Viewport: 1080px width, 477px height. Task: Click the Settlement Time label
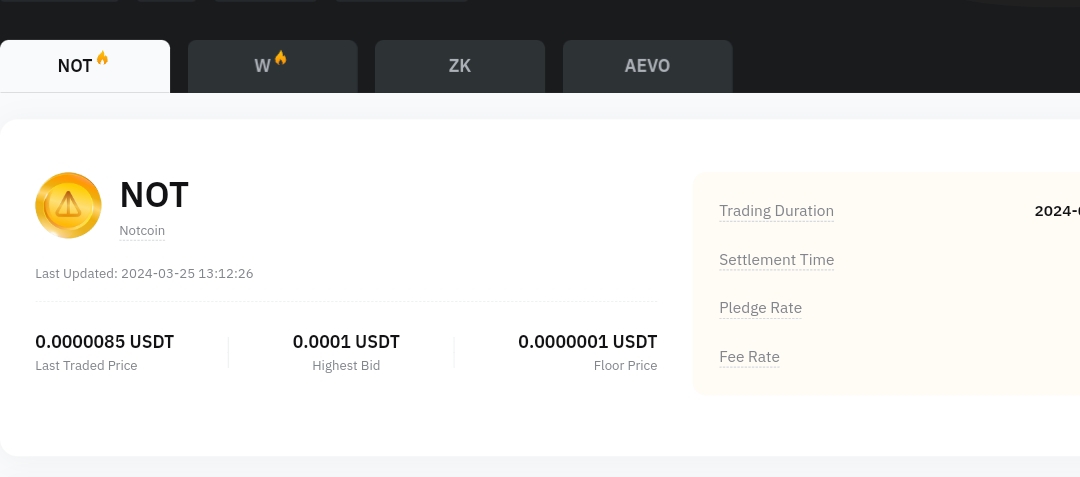(x=776, y=259)
